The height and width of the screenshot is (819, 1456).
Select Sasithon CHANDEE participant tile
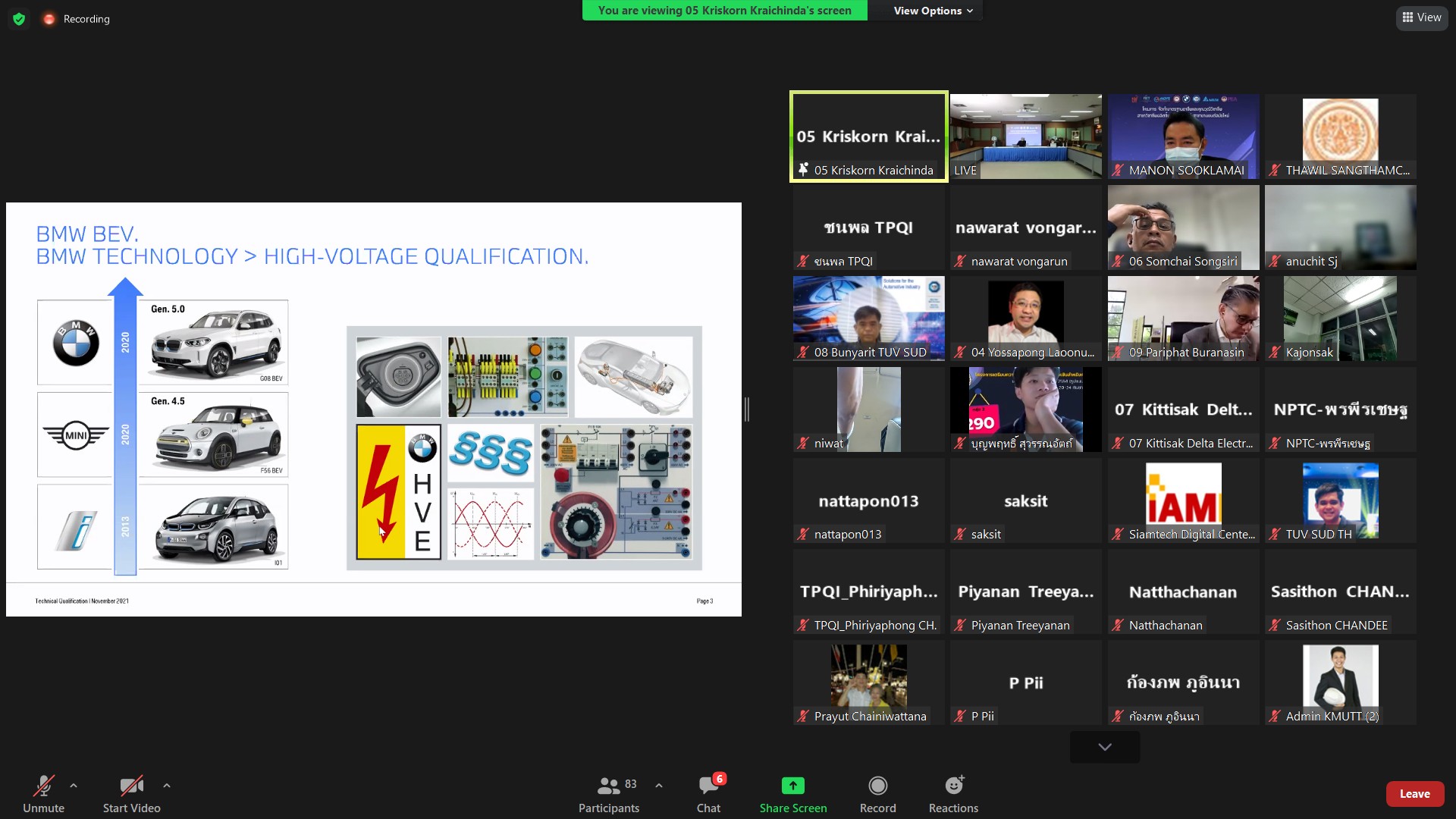(x=1341, y=591)
